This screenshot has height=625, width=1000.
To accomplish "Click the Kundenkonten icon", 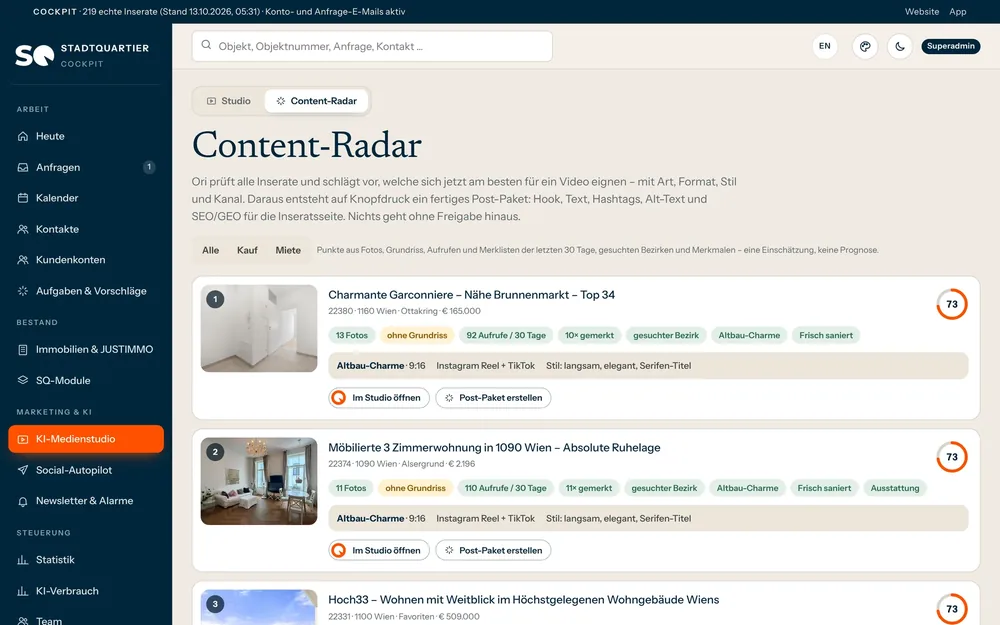I will pyautogui.click(x=23, y=260).
